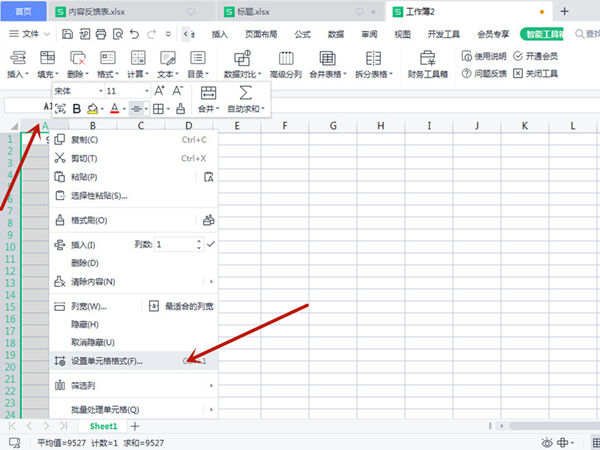The height and width of the screenshot is (450, 600).
Task: Switch to the 页面布局 ribbon tab
Action: [261, 34]
